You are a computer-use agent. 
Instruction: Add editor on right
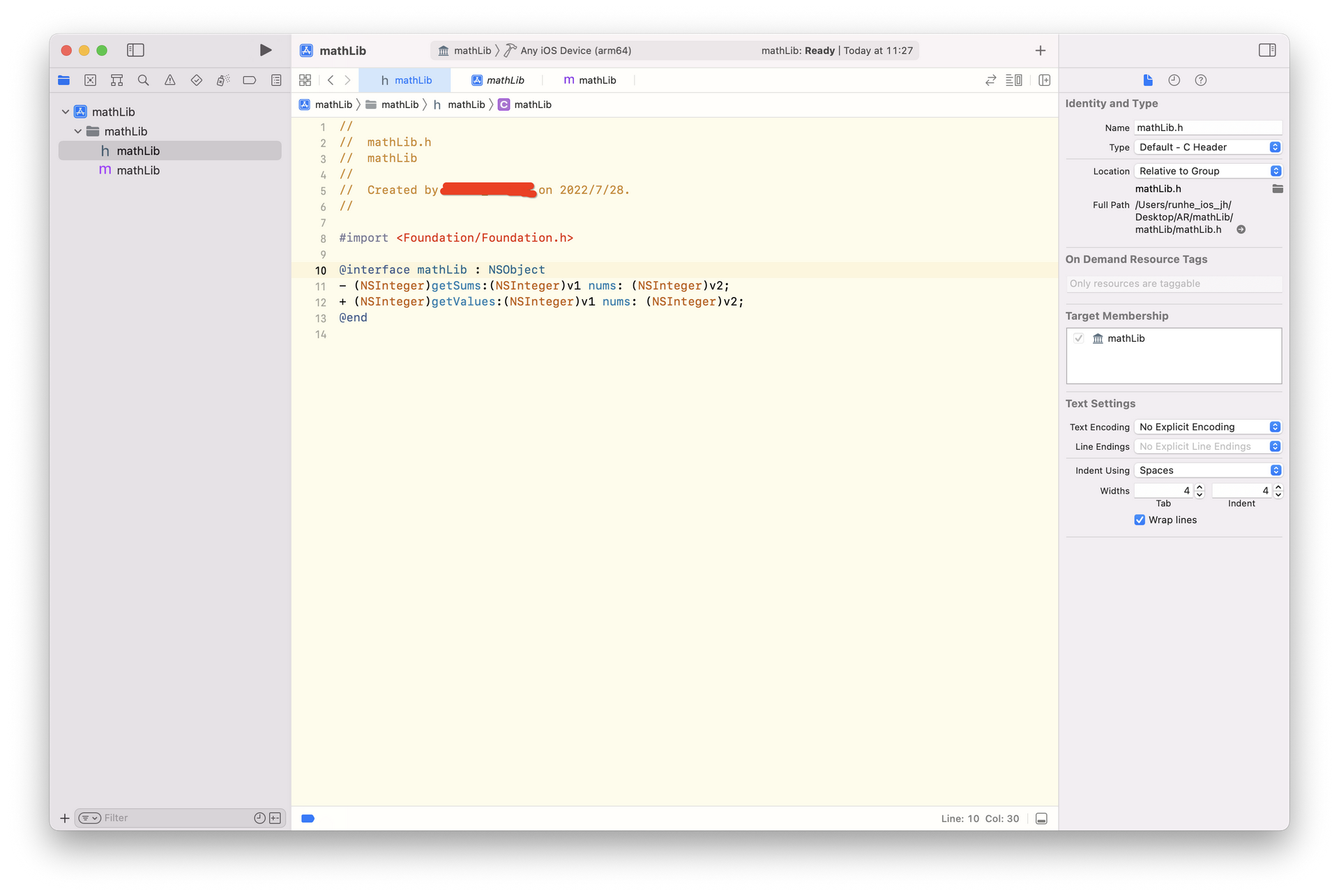1044,80
